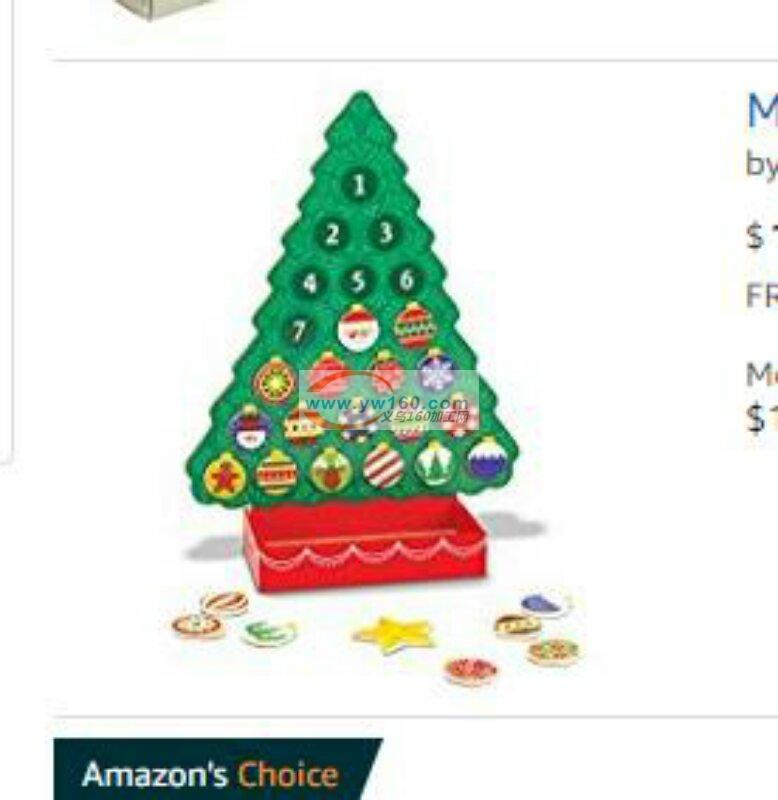
Task: Click the number 1 circle on the tree
Action: (359, 184)
